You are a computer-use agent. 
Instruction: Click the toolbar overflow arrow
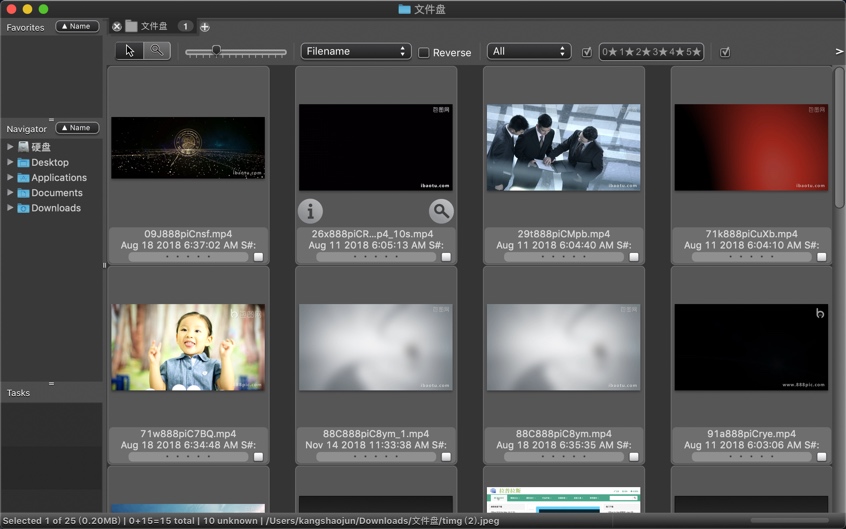(x=839, y=51)
